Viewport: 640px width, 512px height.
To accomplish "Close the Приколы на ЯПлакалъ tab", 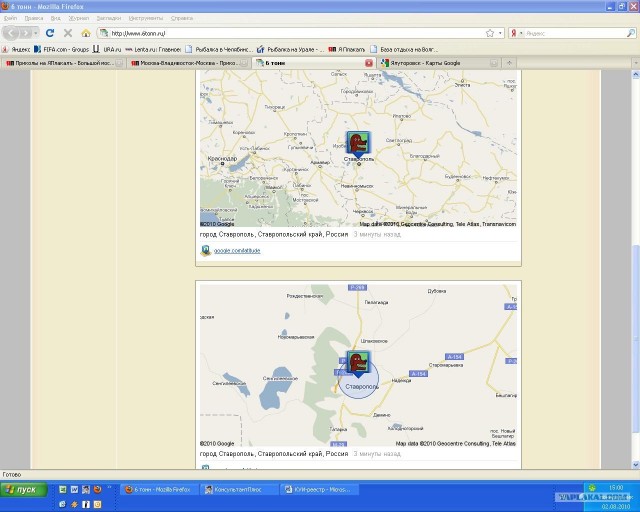I will tap(119, 63).
